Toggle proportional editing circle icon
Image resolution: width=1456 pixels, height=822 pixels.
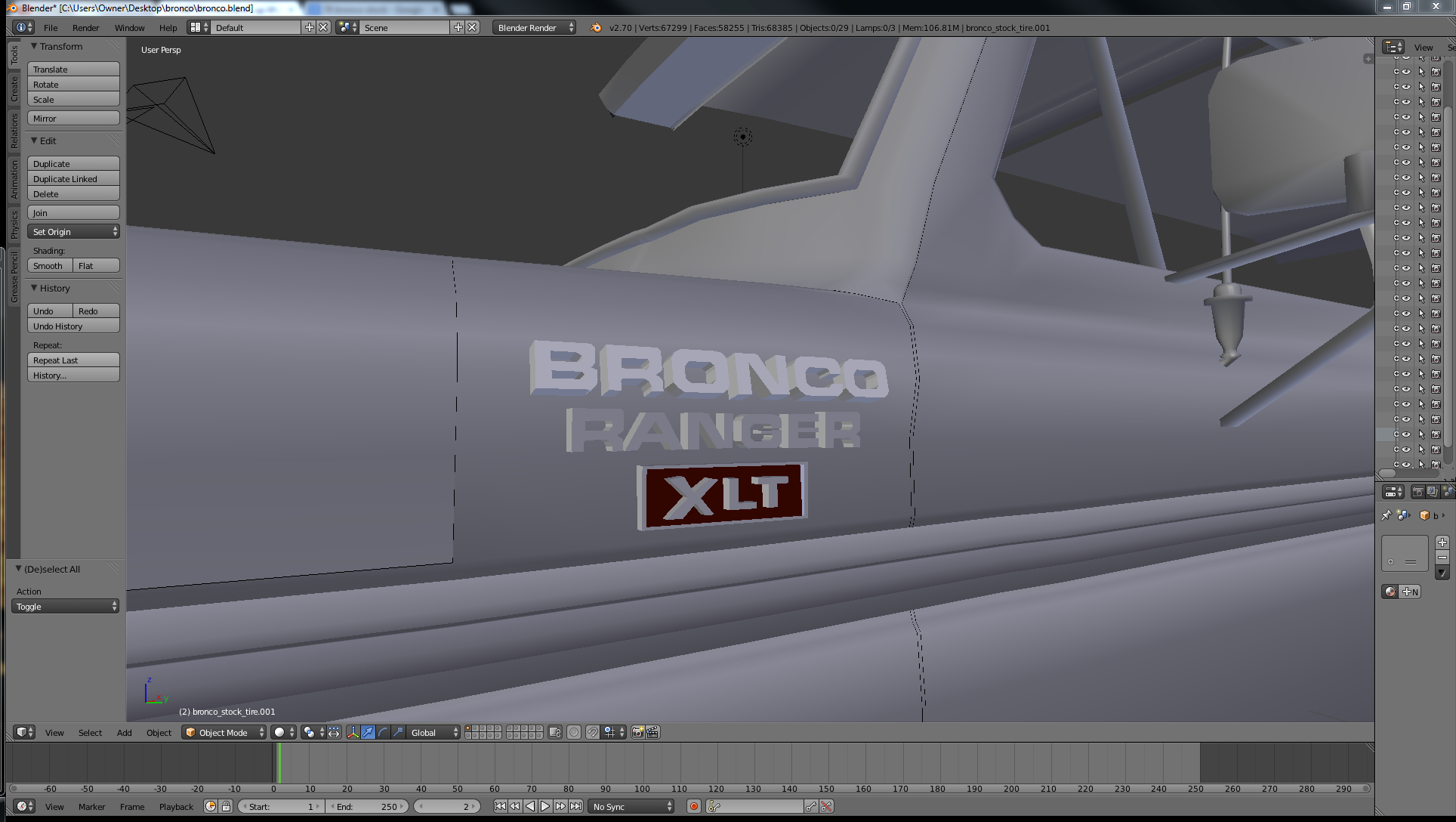click(574, 733)
